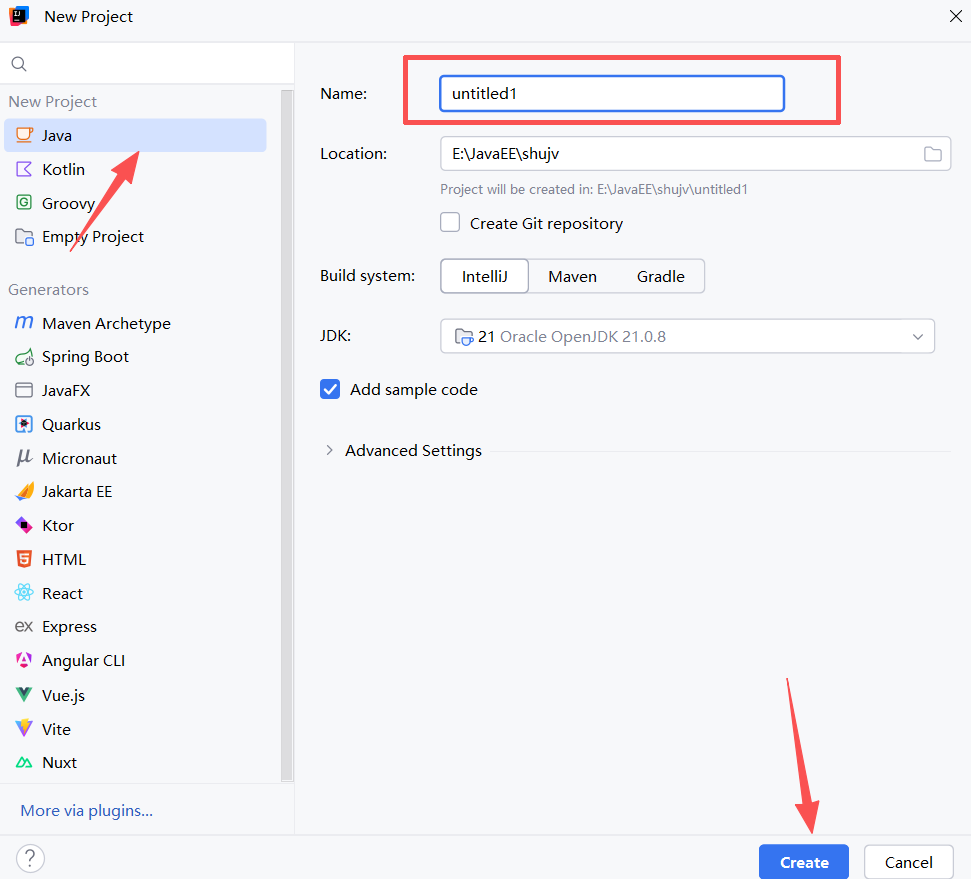971x879 pixels.
Task: Click the Spring Boot leaf icon
Action: pyautogui.click(x=24, y=357)
